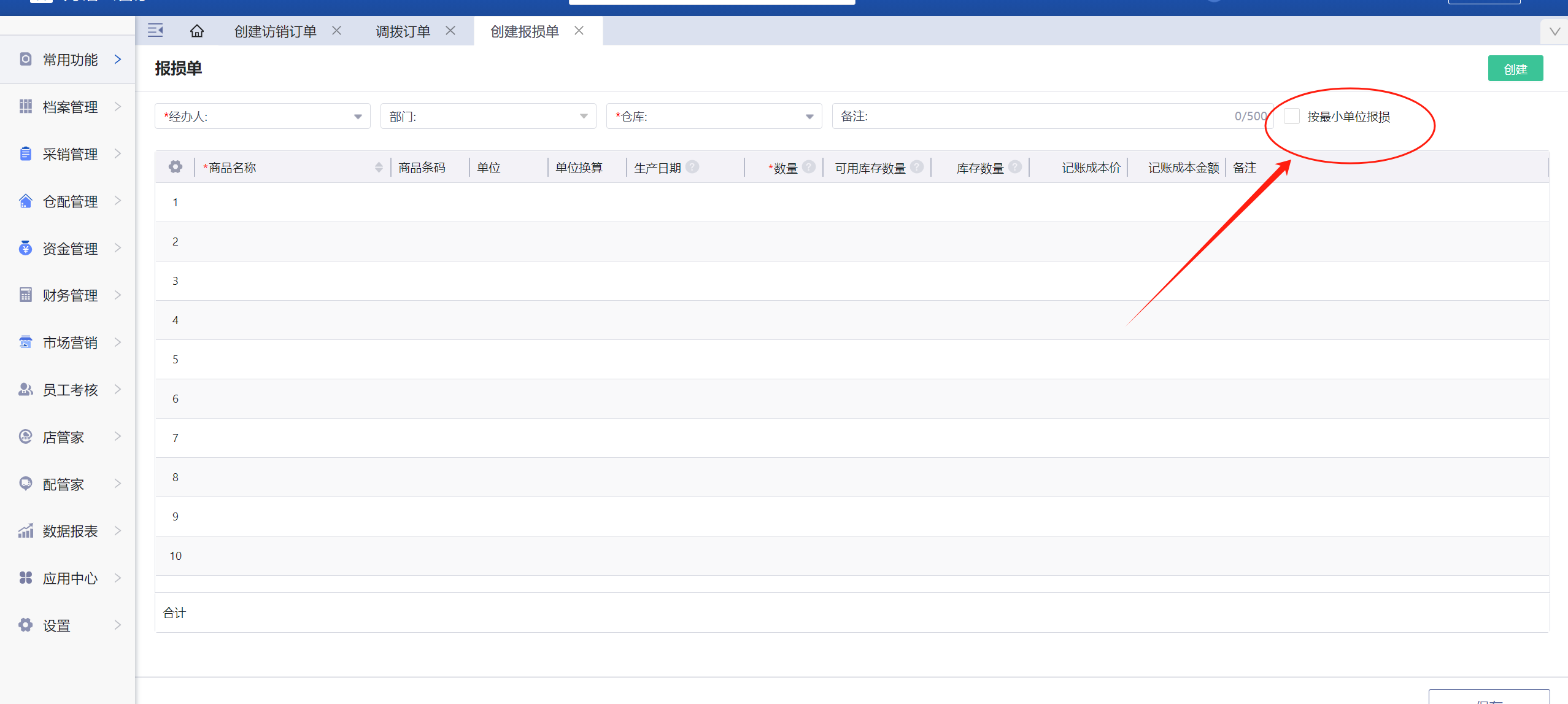Switch to the 创建访销订单 tab
This screenshot has width=1568, height=704.
(x=275, y=31)
